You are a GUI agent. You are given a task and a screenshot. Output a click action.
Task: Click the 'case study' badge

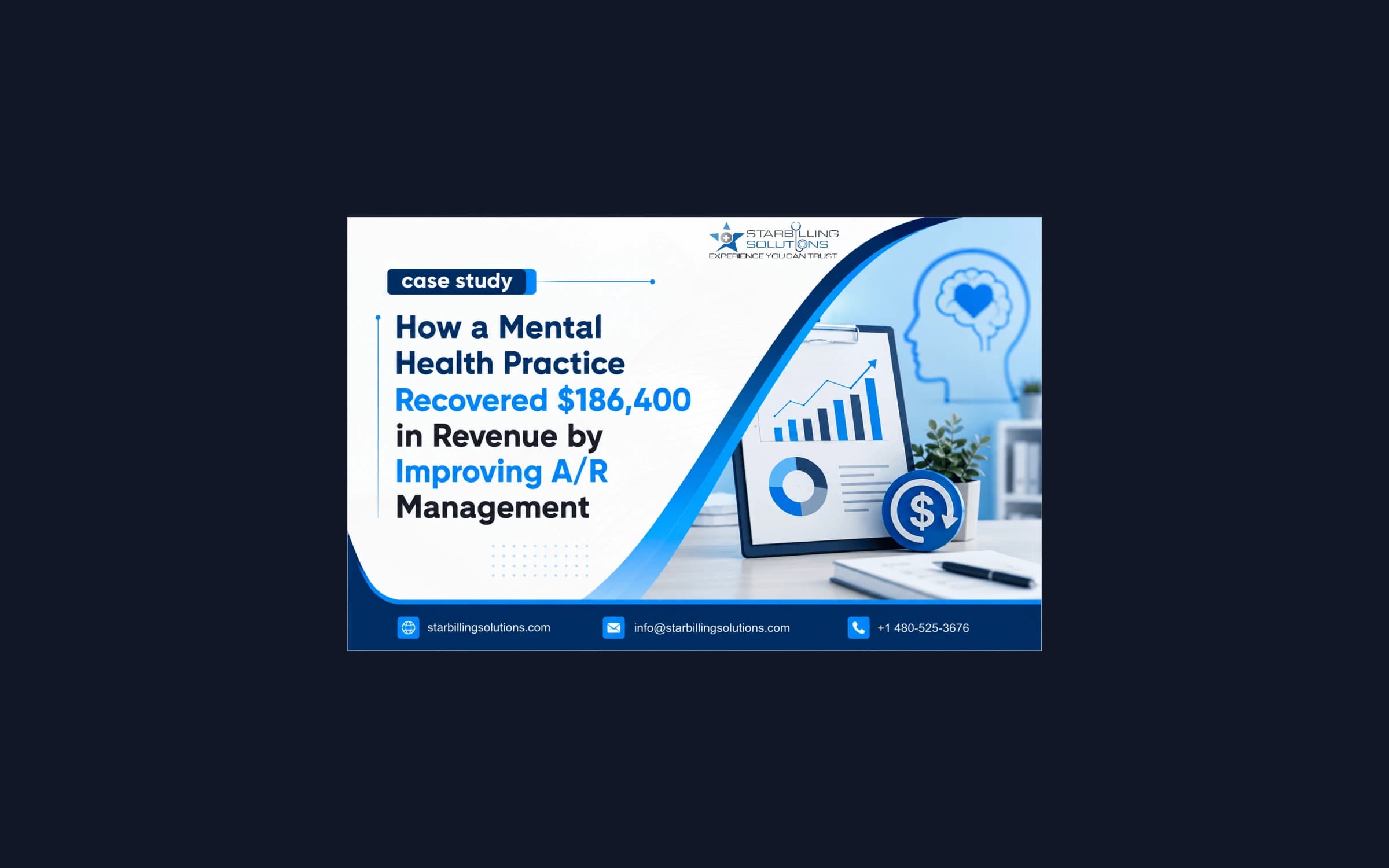(461, 282)
